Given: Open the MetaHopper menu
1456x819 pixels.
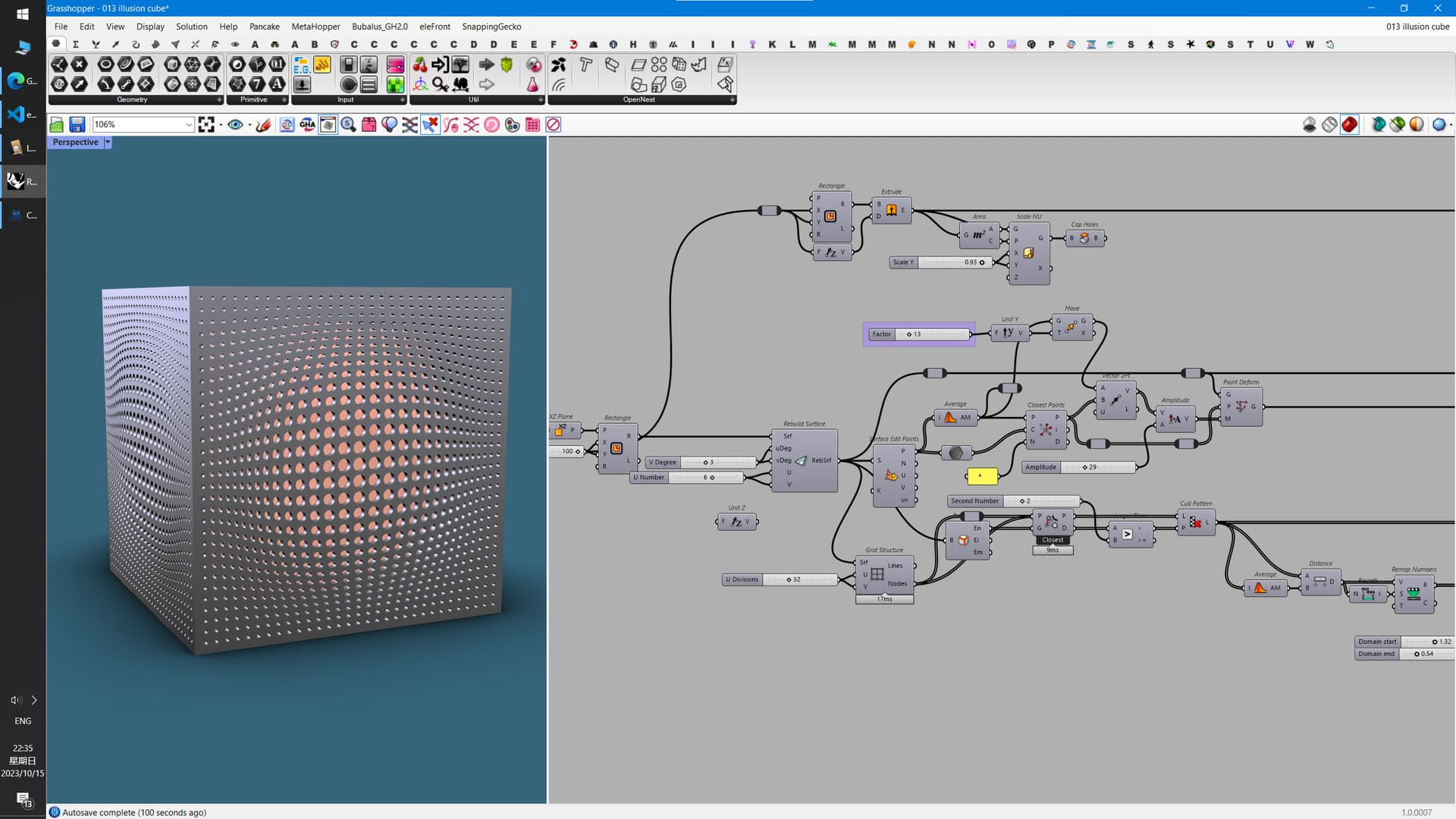Looking at the screenshot, I should click(x=315, y=27).
